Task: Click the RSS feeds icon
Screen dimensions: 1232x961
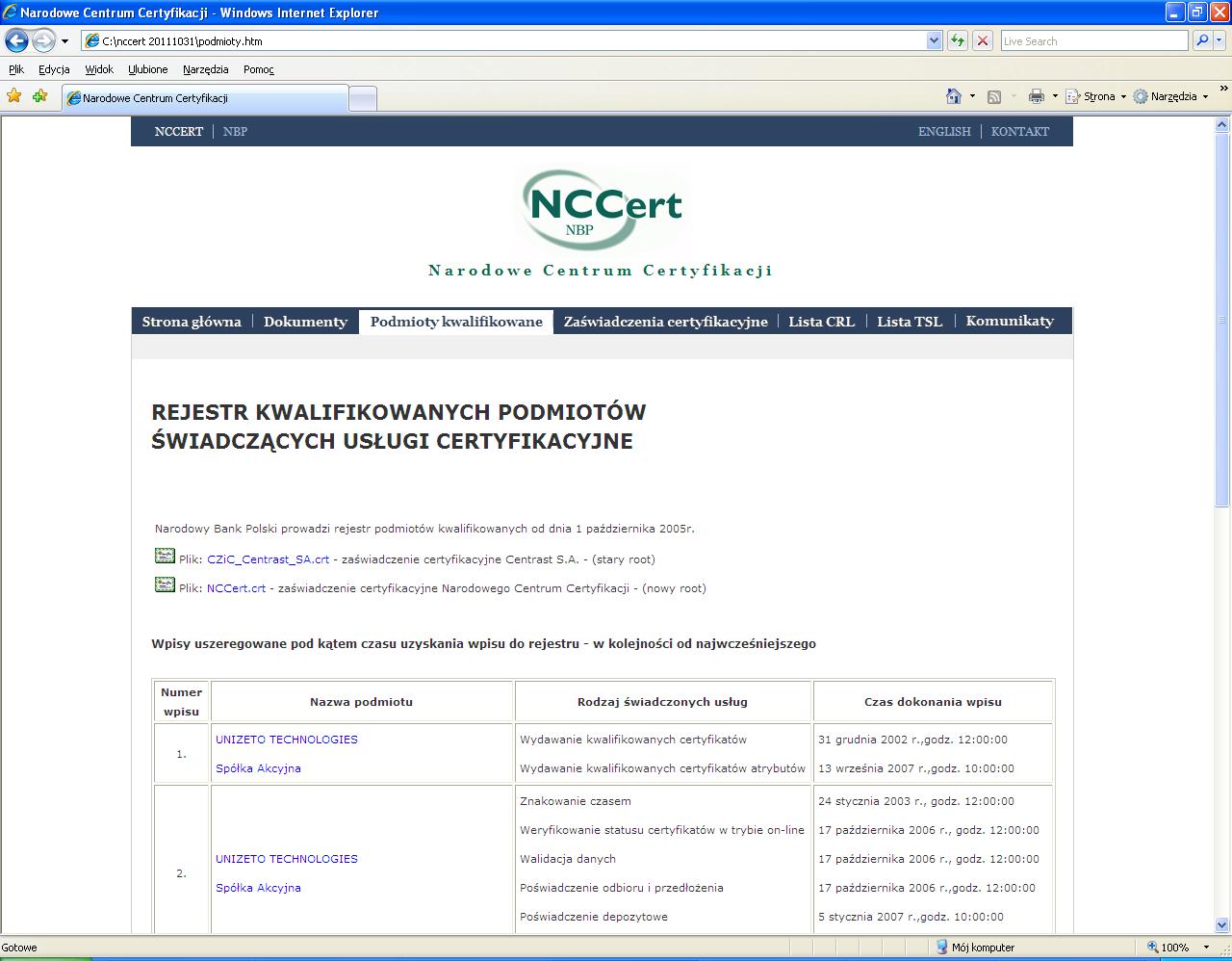Action: pos(994,96)
